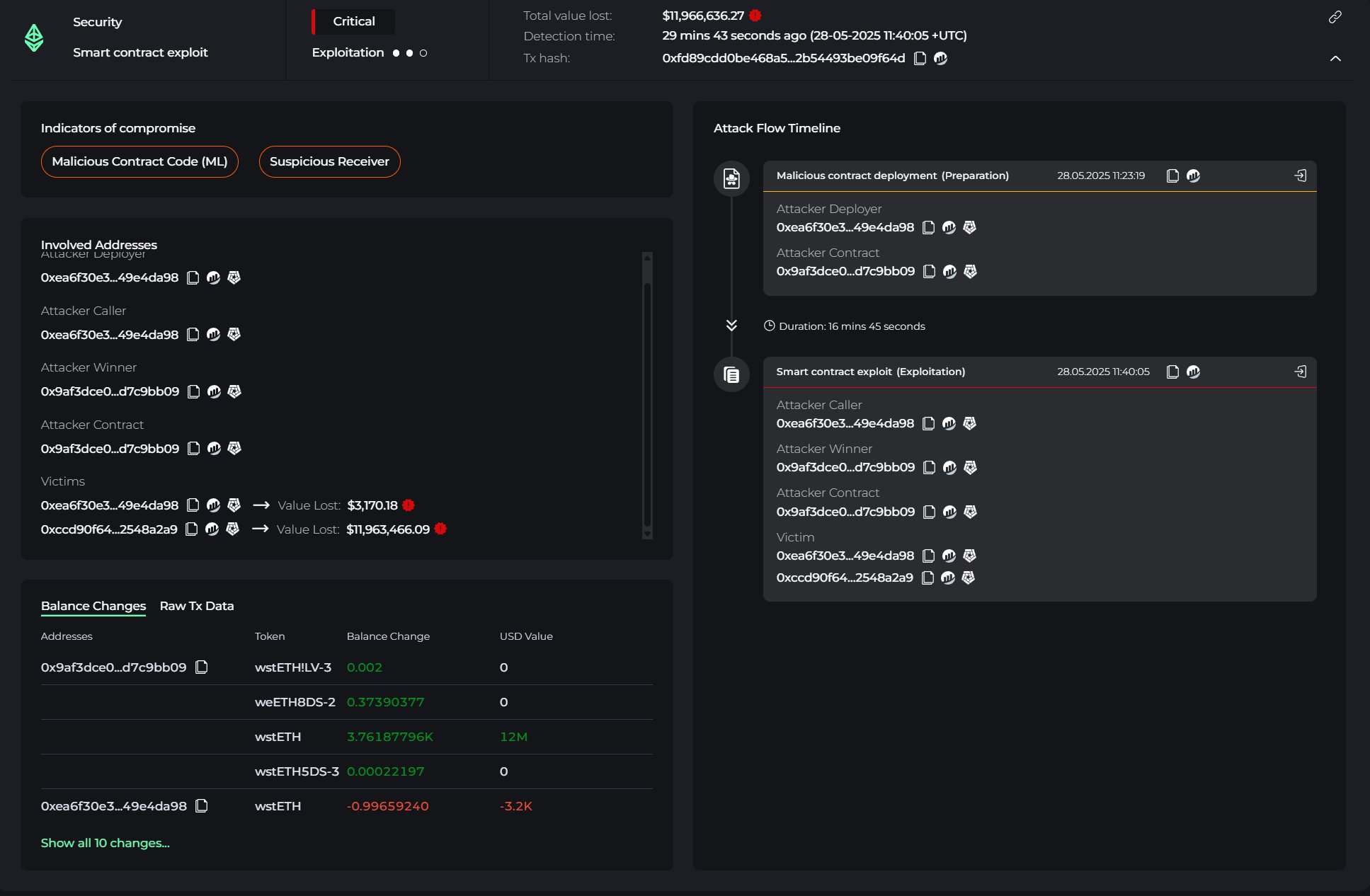Copy victim 0xccd90f64 address in Involved Addresses
The image size is (1370, 896).
pyautogui.click(x=191, y=529)
